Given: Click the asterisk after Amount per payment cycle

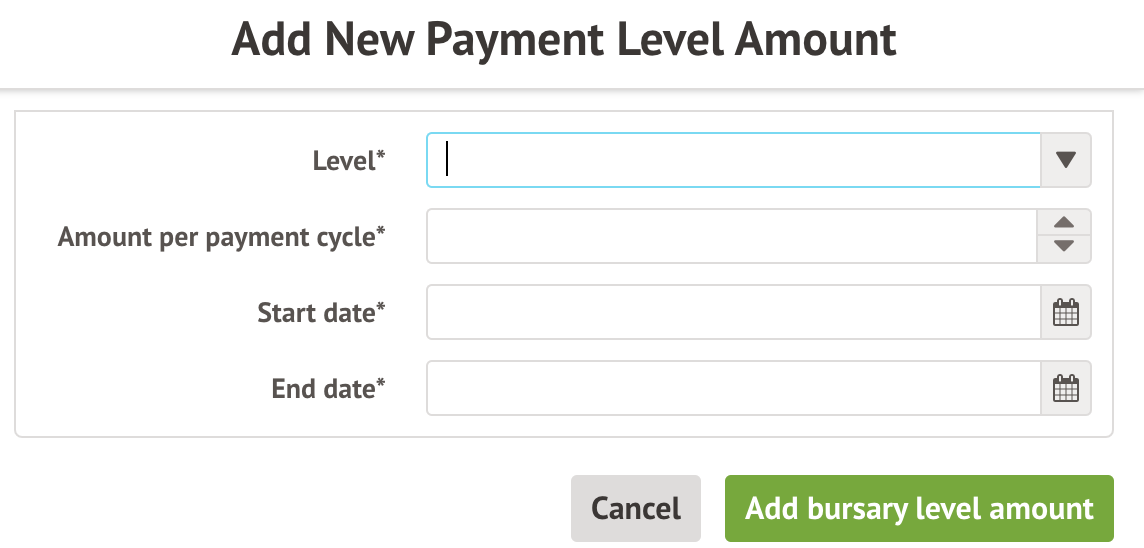Looking at the screenshot, I should pyautogui.click(x=381, y=233).
